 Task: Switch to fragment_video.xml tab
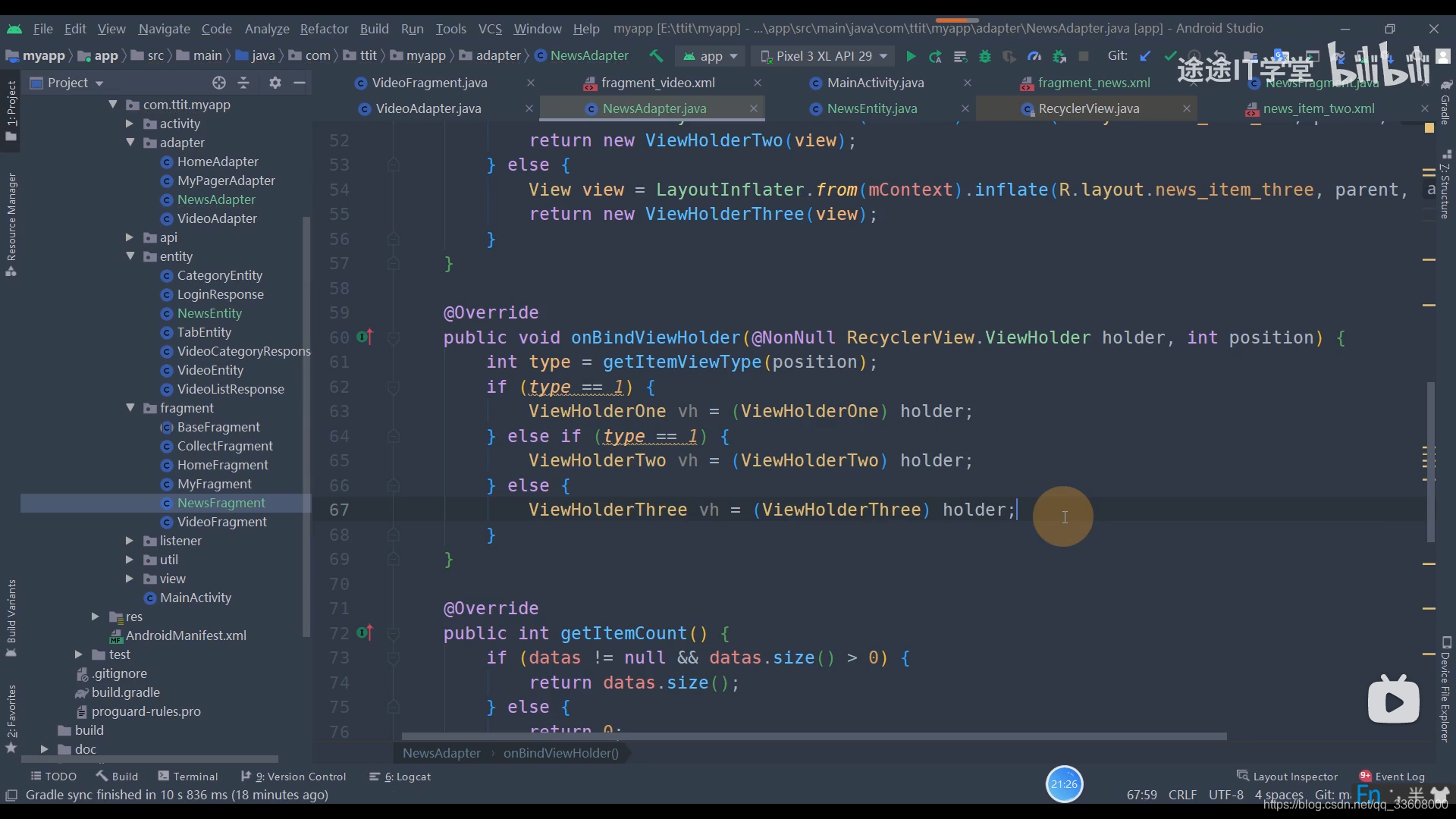657,83
